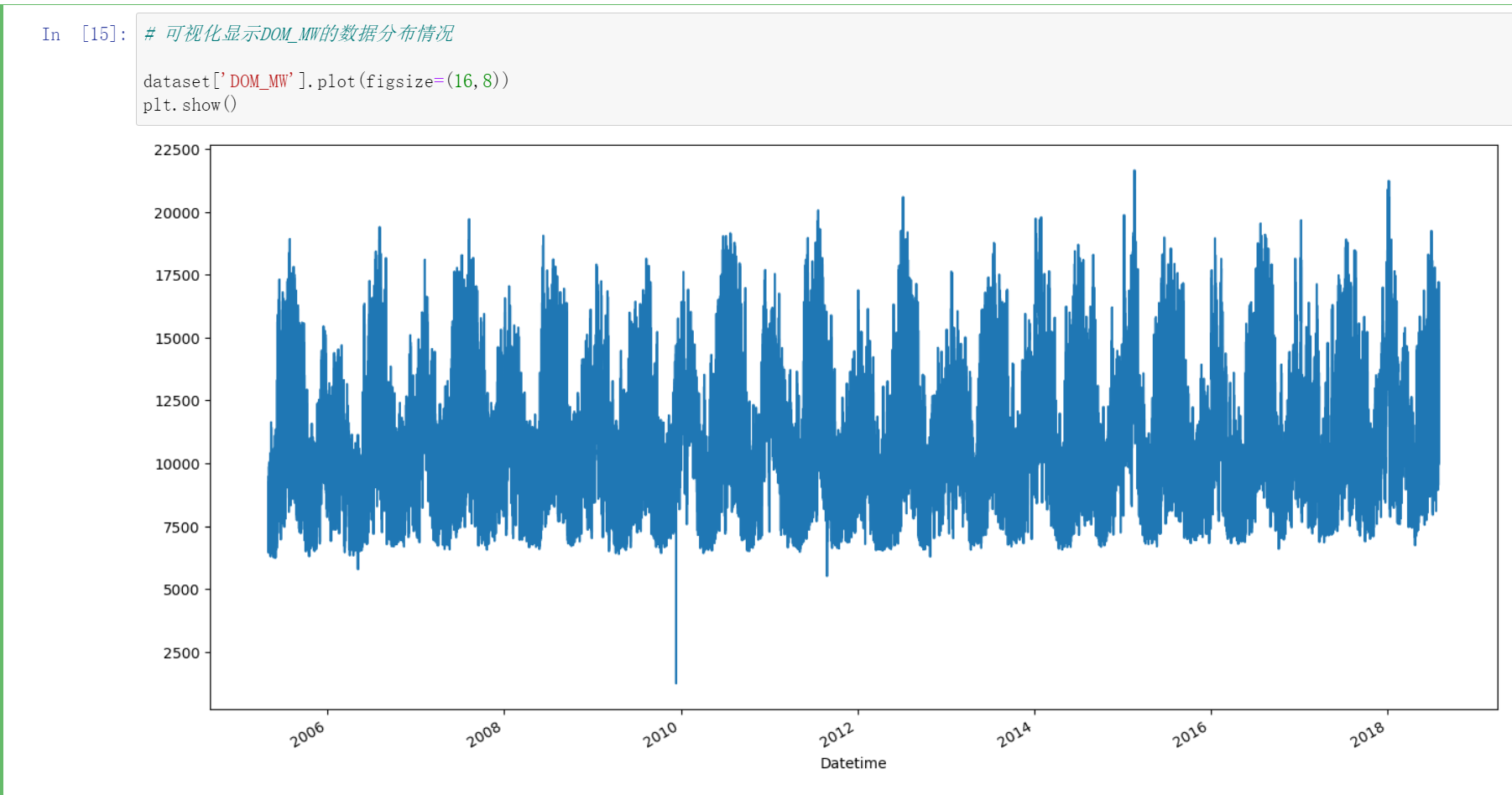Click the Datetime x-axis label

point(852,763)
